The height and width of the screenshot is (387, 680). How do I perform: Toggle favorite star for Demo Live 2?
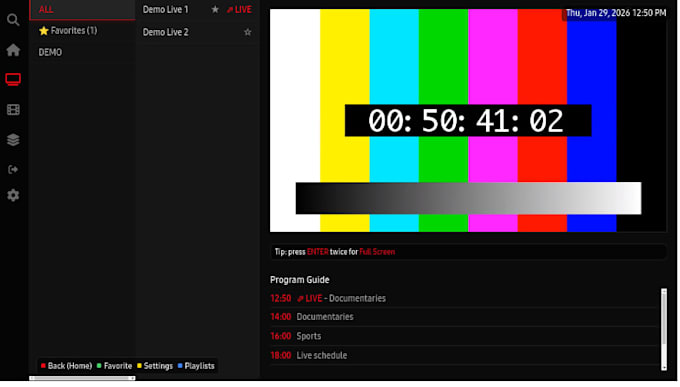pyautogui.click(x=248, y=32)
